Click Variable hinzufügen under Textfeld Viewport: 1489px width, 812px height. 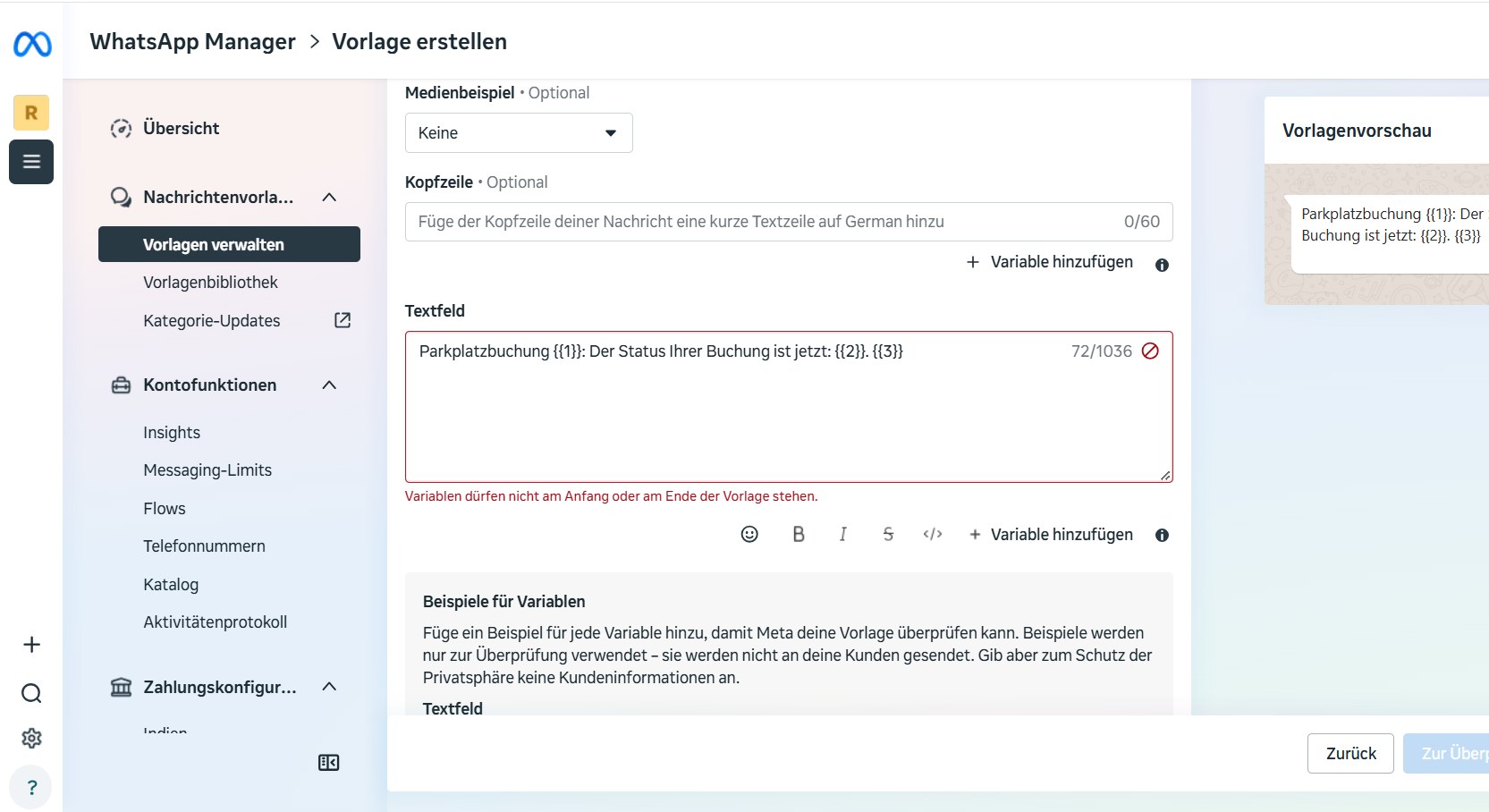click(1051, 534)
